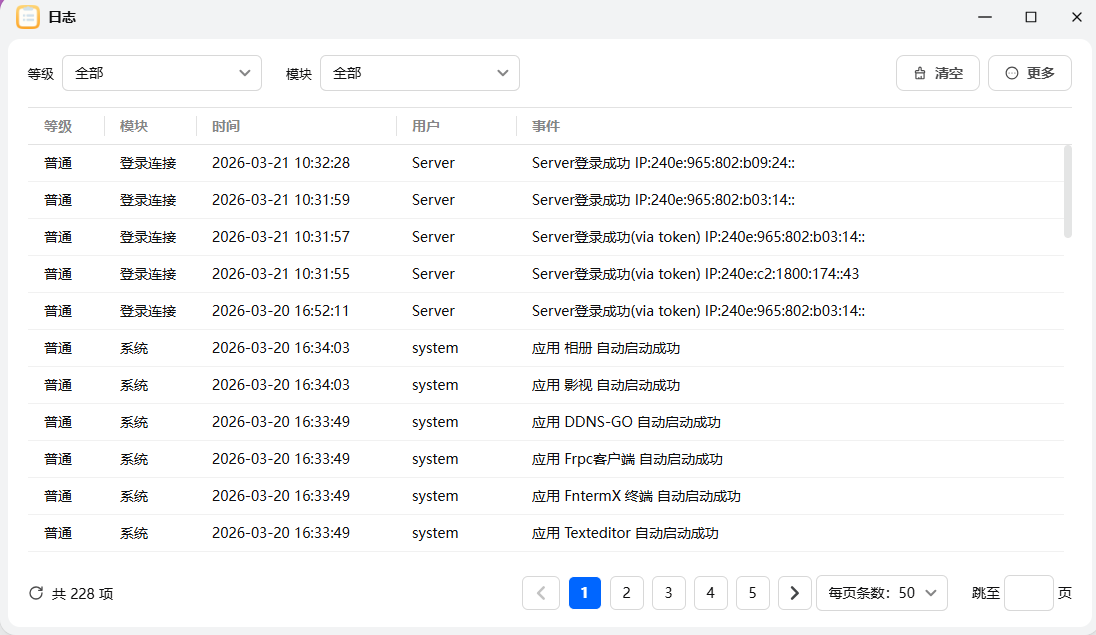
Task: Expand the 等级 level filter dropdown
Action: [162, 73]
